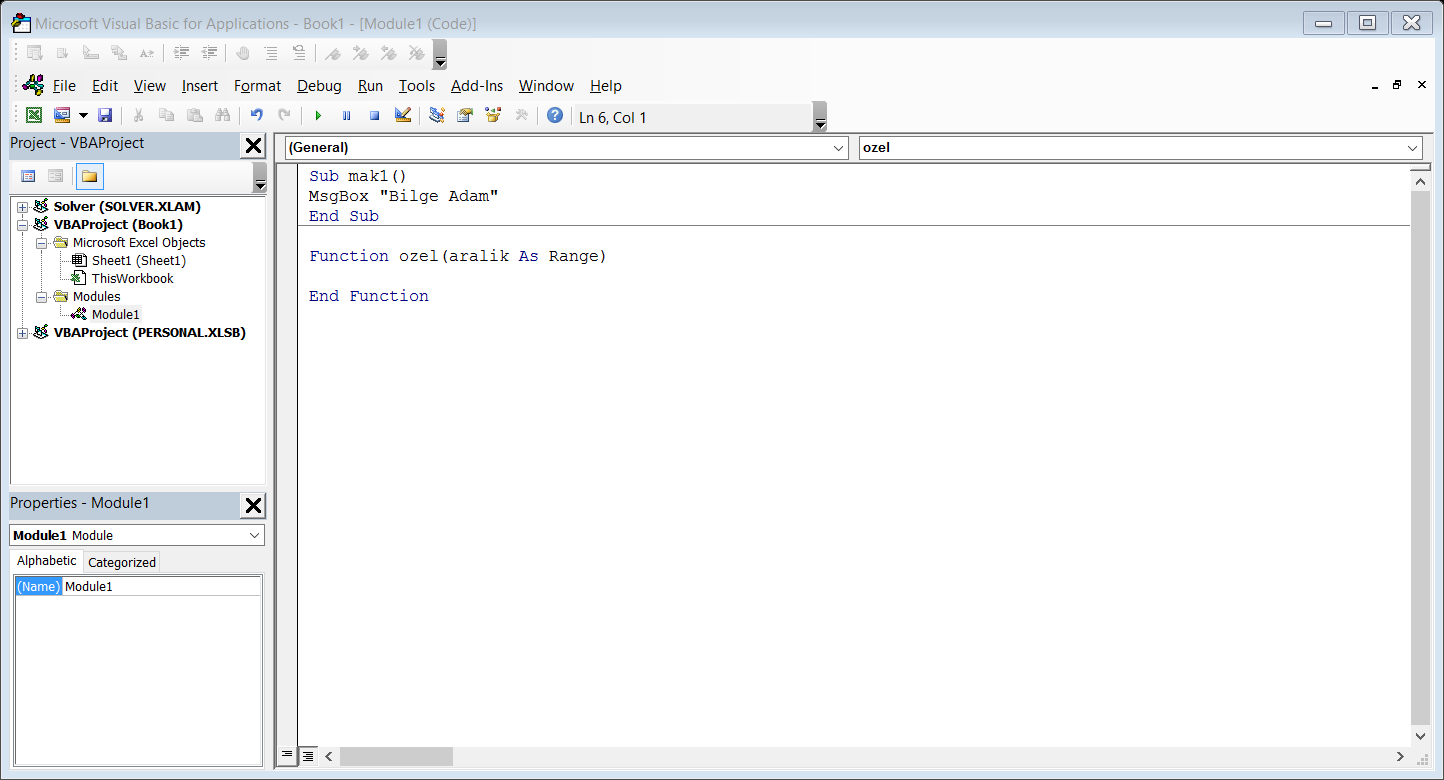Click the Function ozel(aralik As Range) line
This screenshot has width=1444, height=780.
coord(458,256)
